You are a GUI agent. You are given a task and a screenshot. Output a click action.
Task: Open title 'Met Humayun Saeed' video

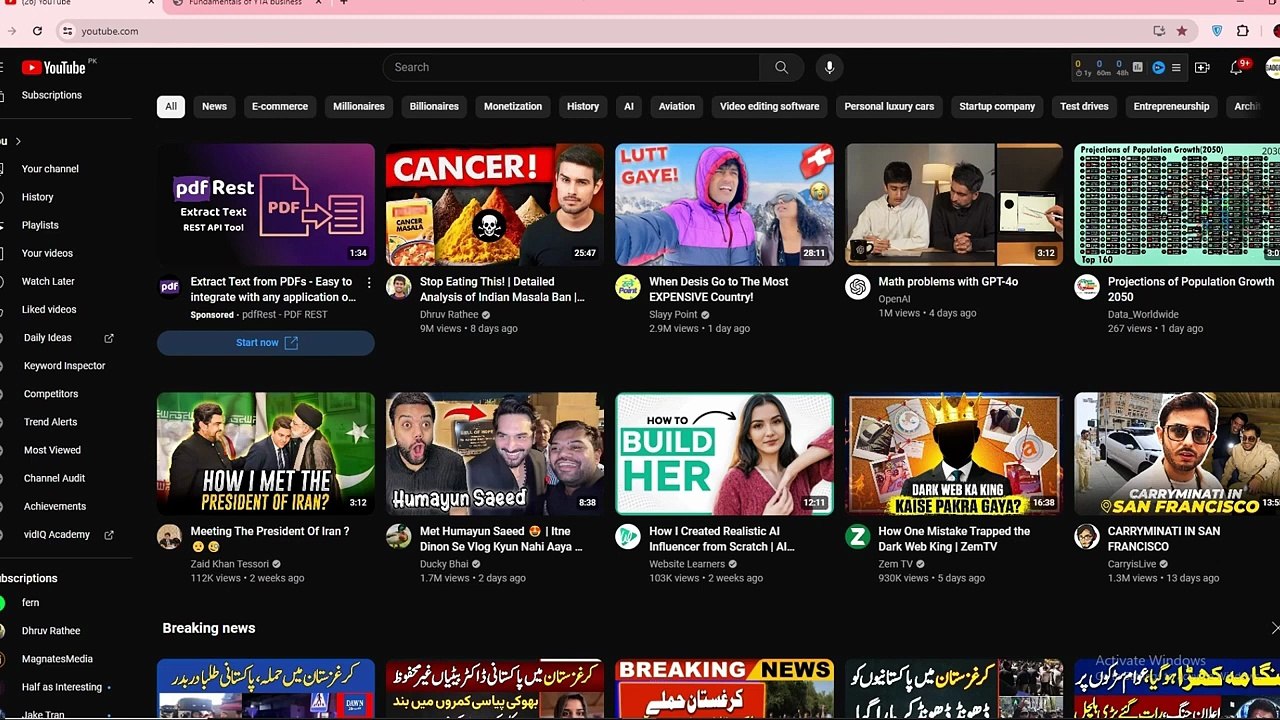pyautogui.click(x=501, y=539)
